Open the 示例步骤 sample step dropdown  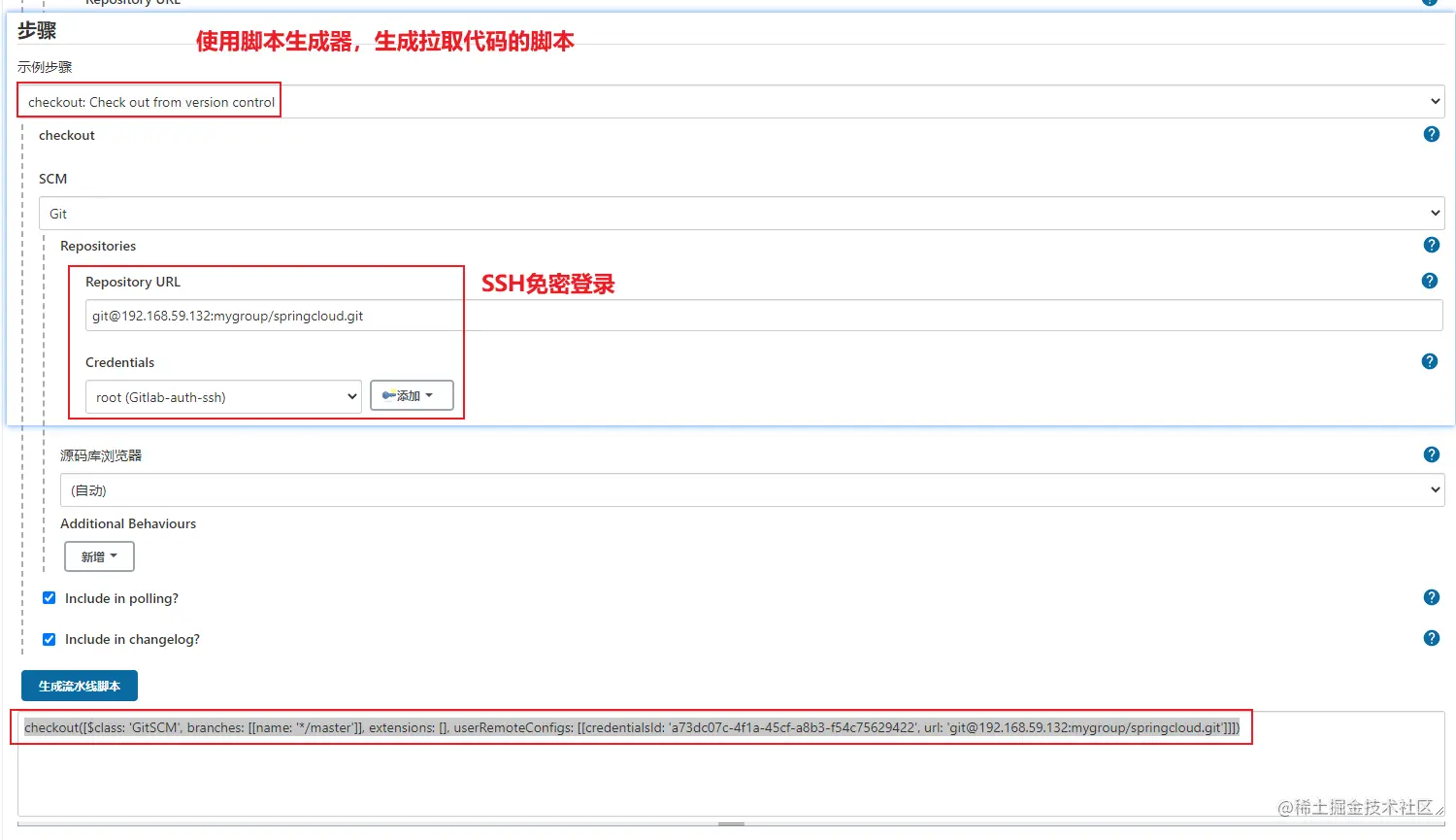pos(731,102)
